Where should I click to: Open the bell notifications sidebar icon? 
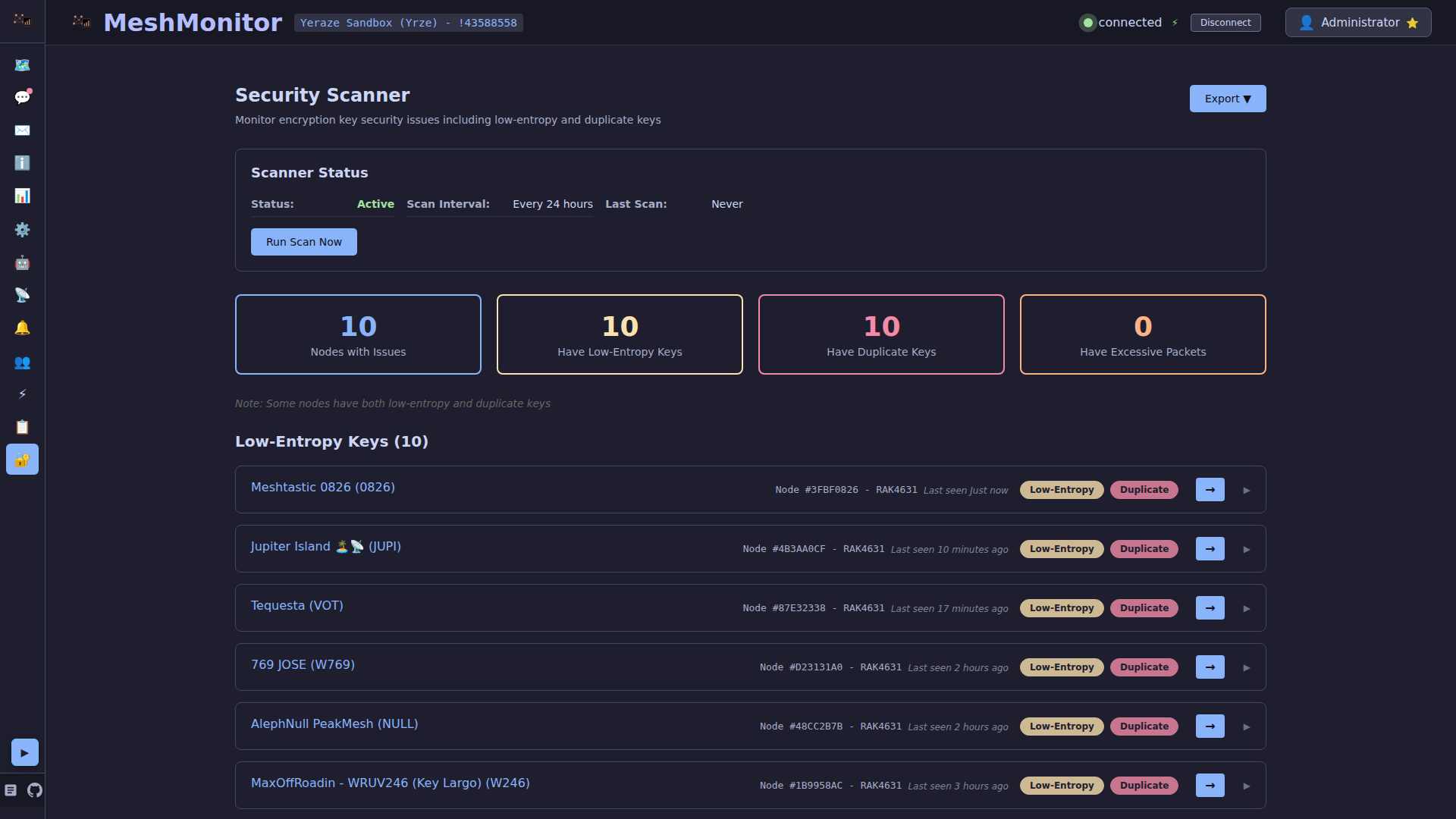point(22,328)
